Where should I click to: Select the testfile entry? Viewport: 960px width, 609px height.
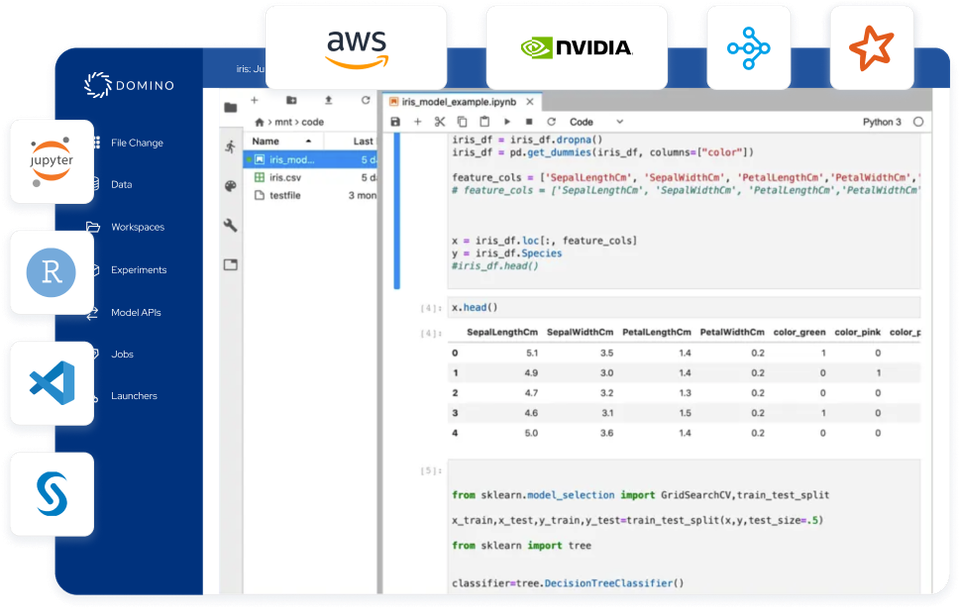(310, 195)
